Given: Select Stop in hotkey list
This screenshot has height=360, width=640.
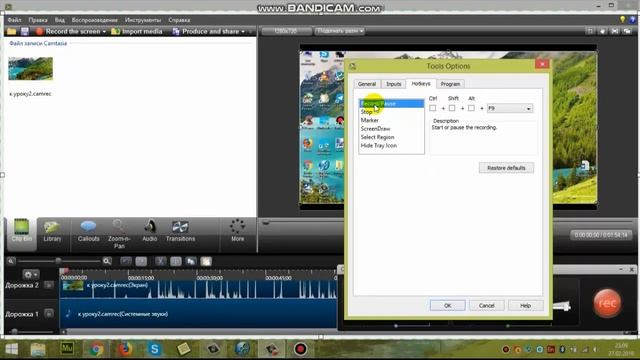Looking at the screenshot, I should pyautogui.click(x=391, y=111).
